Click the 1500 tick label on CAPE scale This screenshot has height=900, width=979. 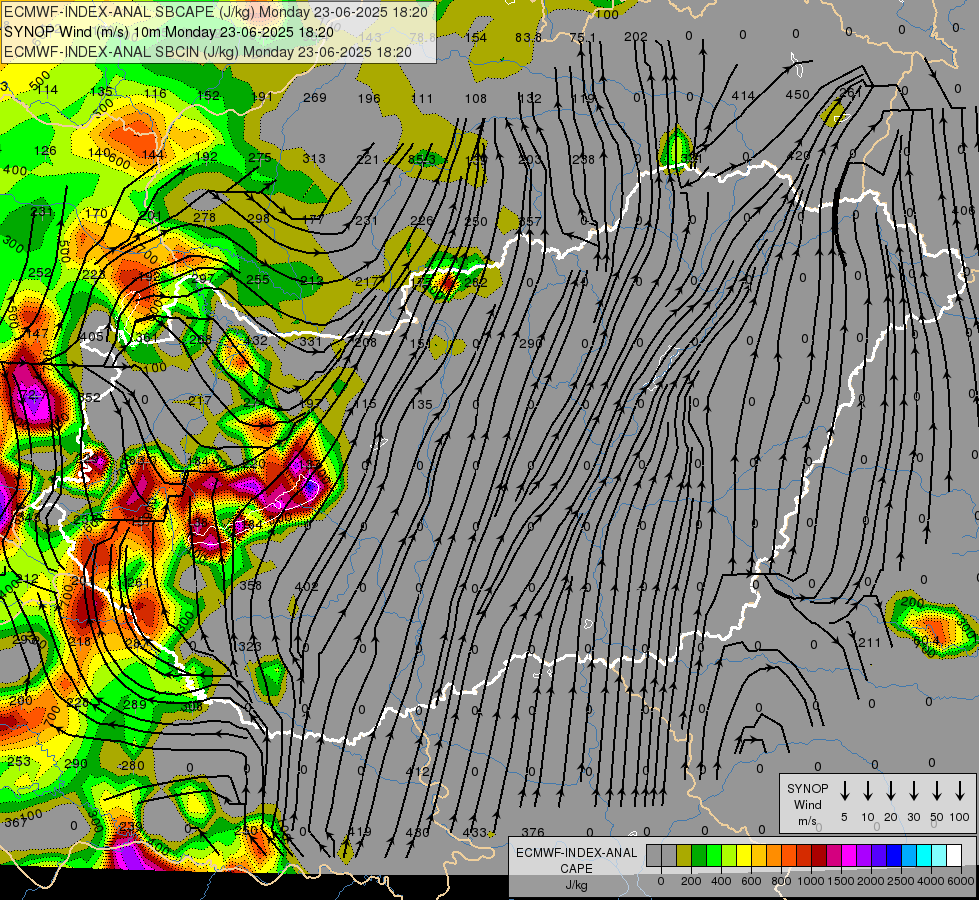pyautogui.click(x=841, y=881)
